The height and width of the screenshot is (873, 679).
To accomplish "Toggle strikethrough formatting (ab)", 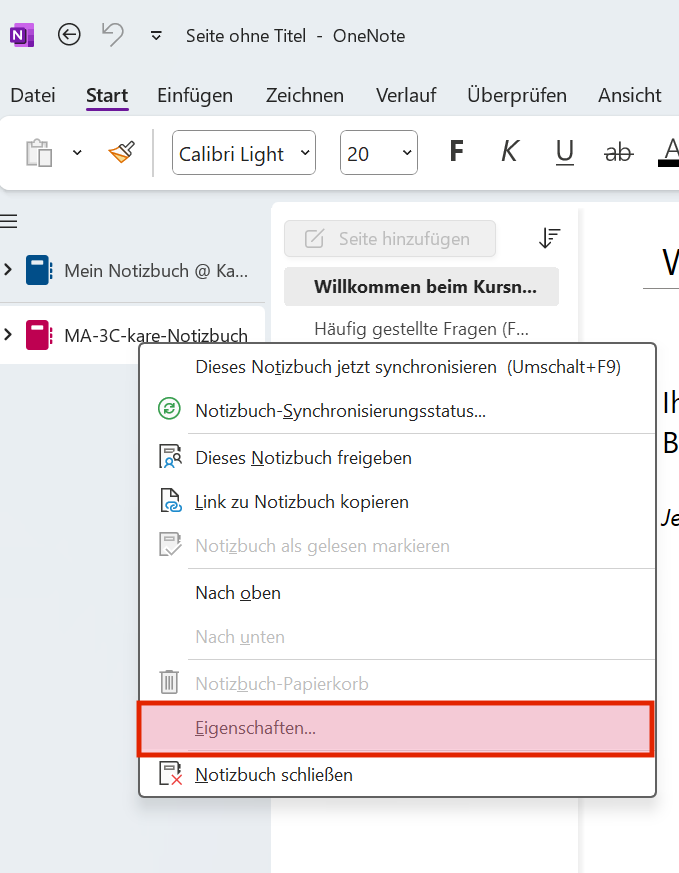I will (618, 152).
